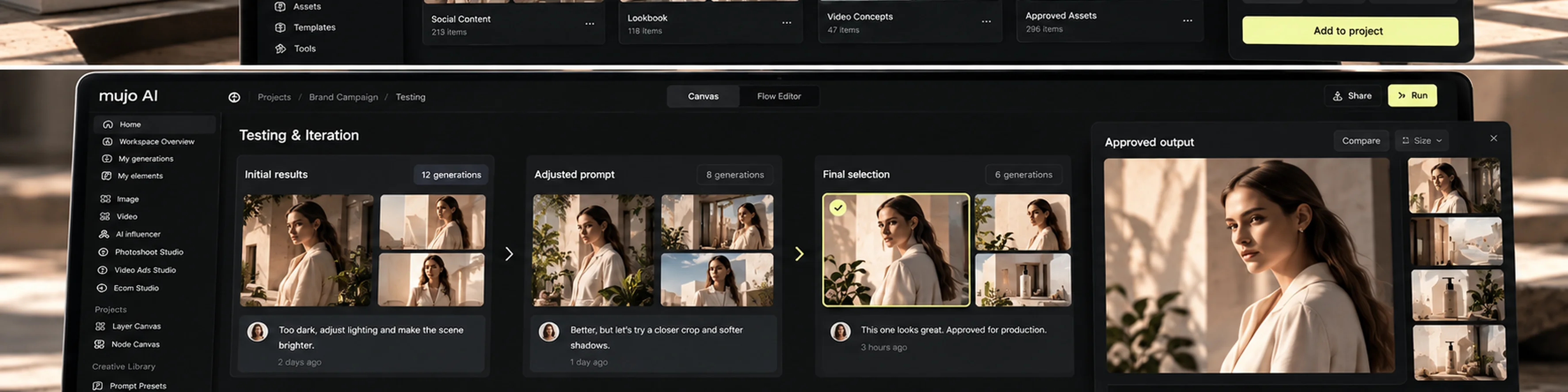Toggle the checkmark on the selected final image

(838, 208)
